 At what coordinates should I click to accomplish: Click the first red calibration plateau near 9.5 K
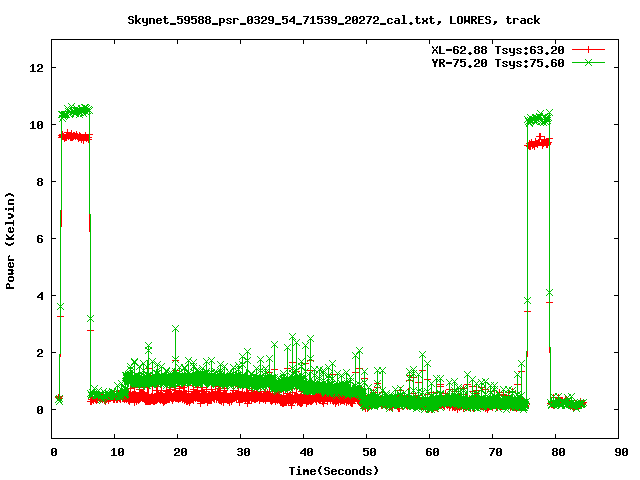[75, 137]
